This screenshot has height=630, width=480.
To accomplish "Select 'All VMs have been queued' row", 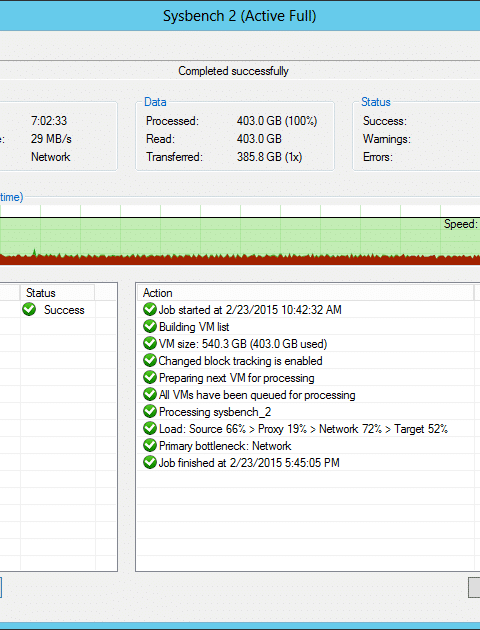I will [x=306, y=395].
